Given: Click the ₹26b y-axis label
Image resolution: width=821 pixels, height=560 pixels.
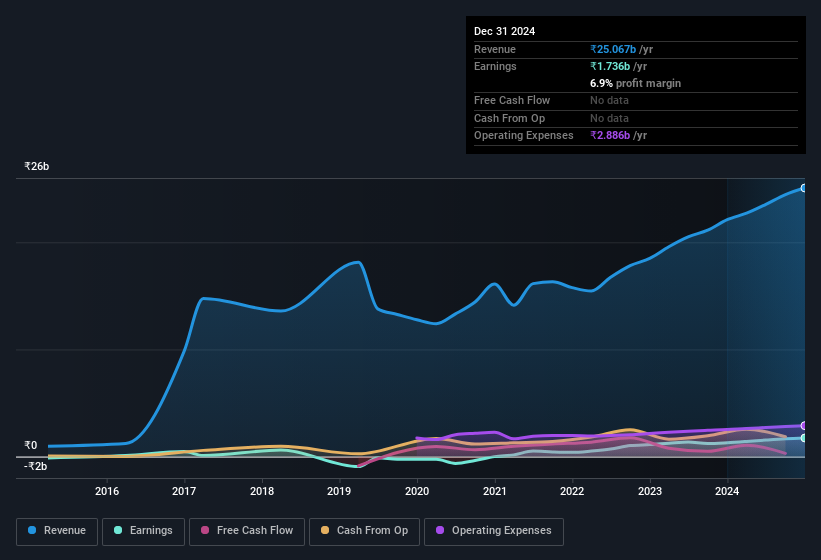Looking at the screenshot, I should (x=37, y=166).
